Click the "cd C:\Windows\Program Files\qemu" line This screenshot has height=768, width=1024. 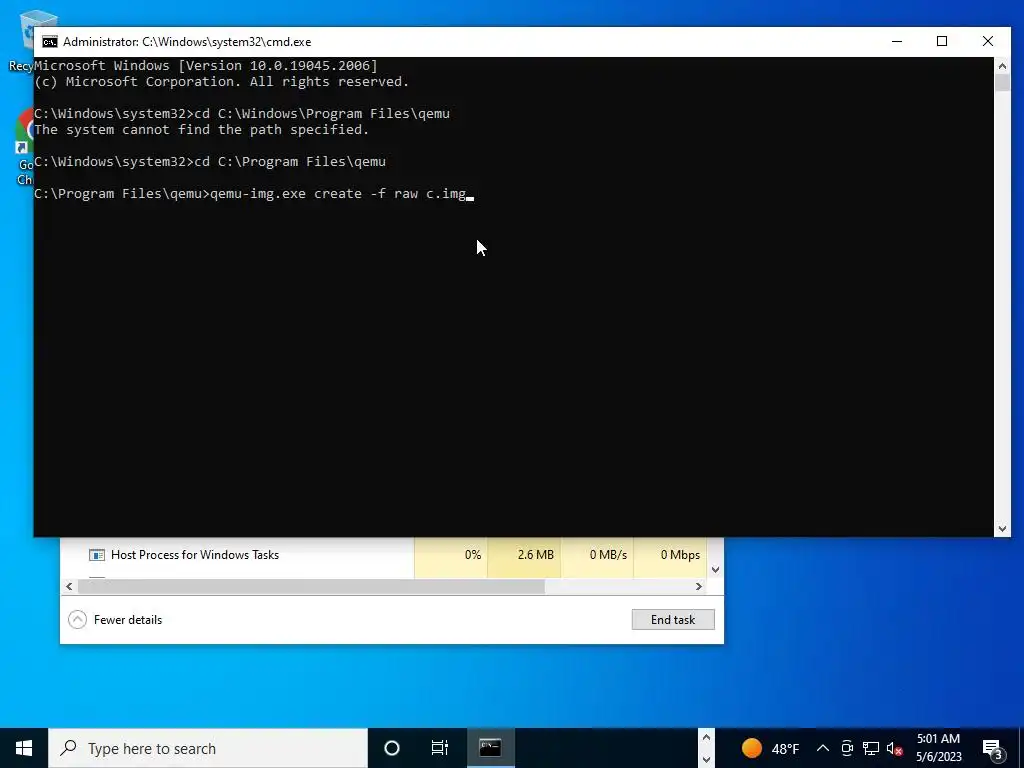[242, 114]
